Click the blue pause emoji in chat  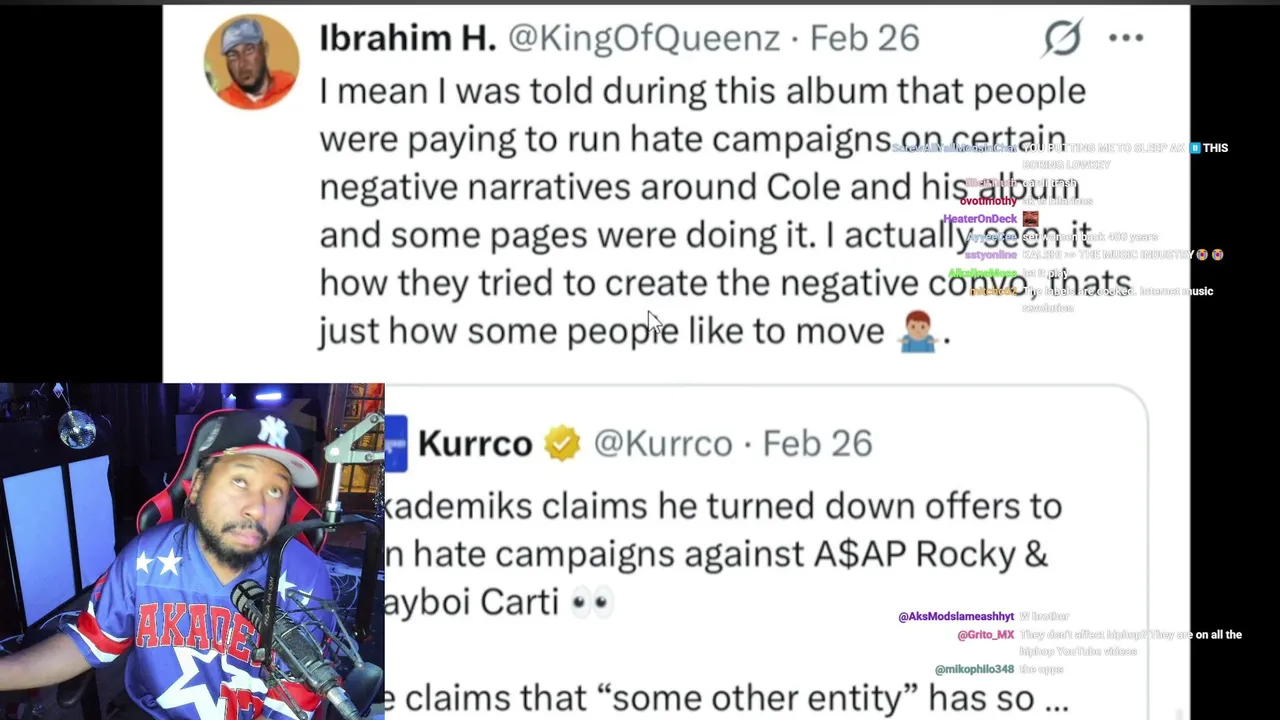point(1195,148)
